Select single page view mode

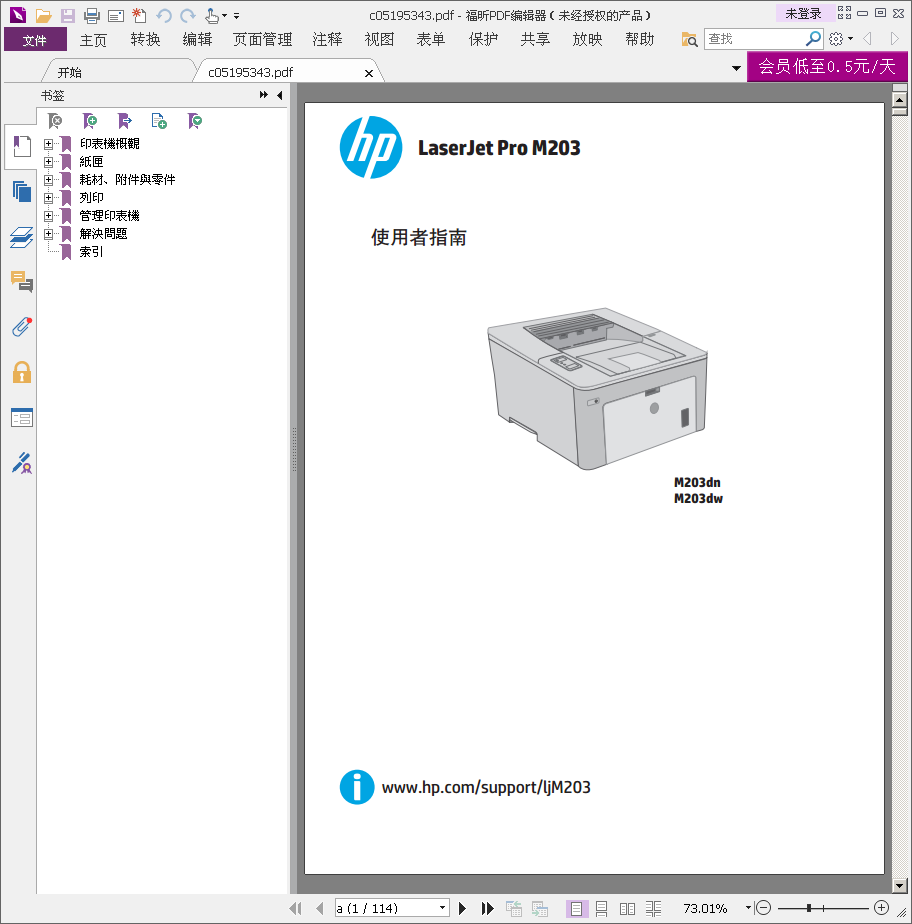point(577,909)
